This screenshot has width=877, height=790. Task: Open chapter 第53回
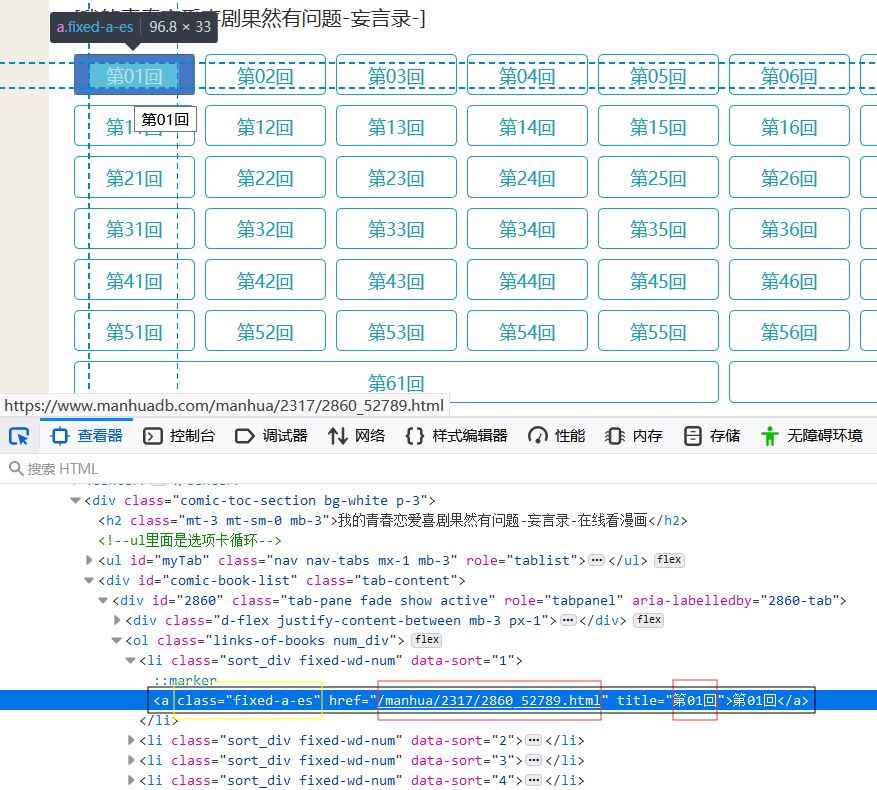[396, 331]
